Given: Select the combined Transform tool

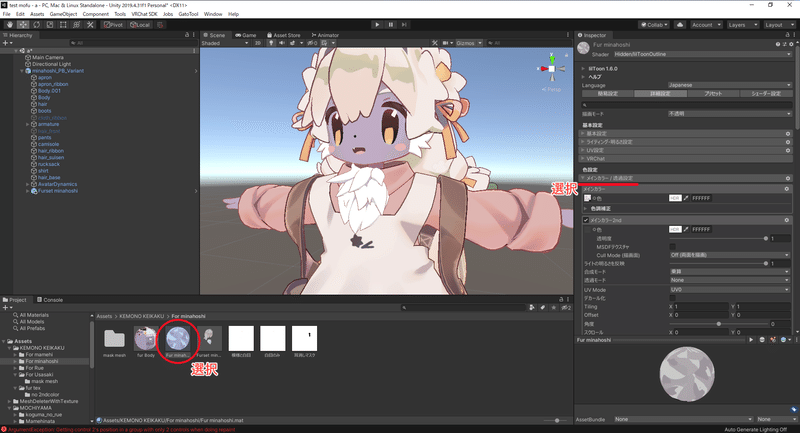Looking at the screenshot, I should coord(76,24).
